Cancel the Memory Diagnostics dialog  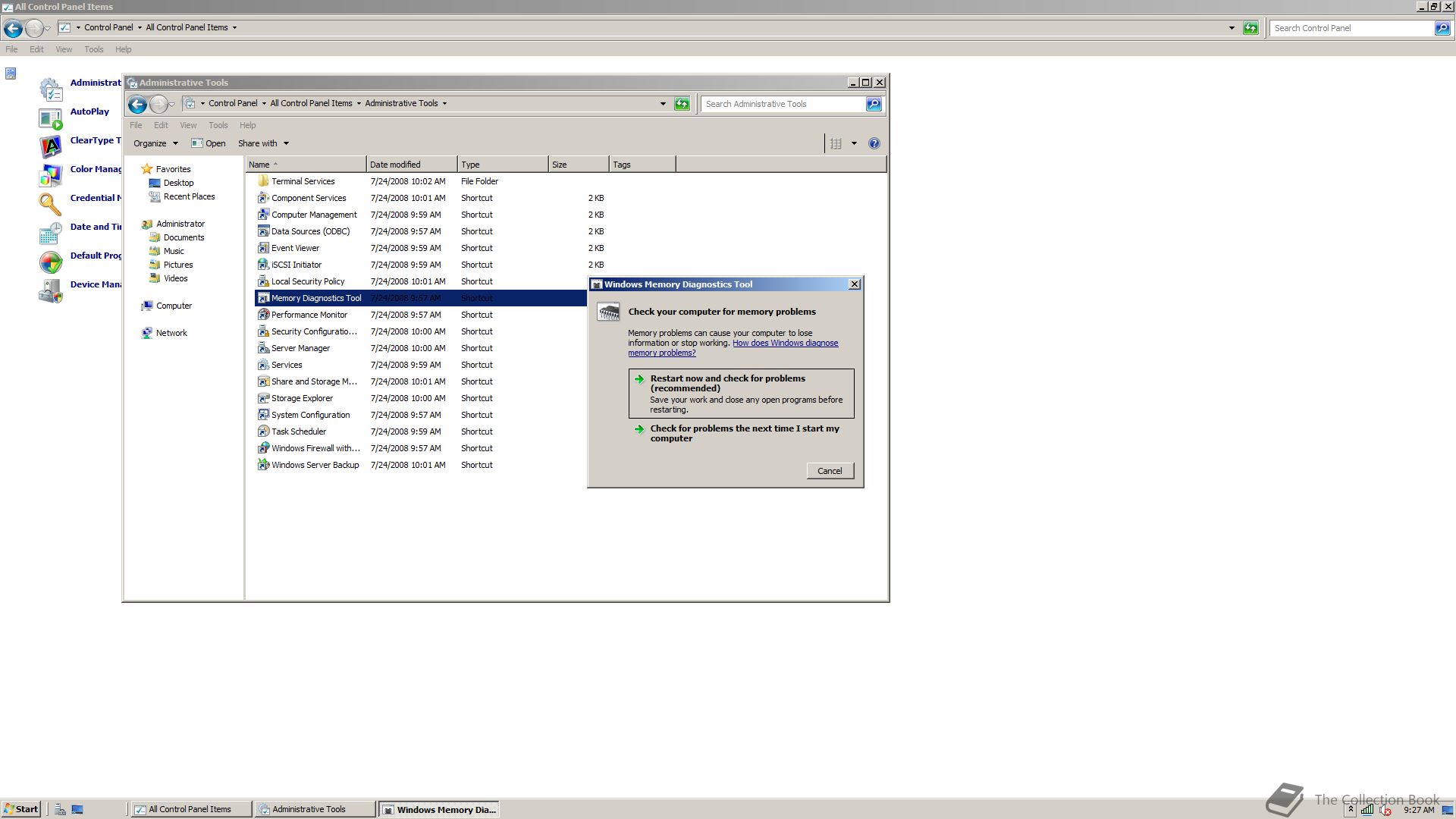[x=830, y=471]
